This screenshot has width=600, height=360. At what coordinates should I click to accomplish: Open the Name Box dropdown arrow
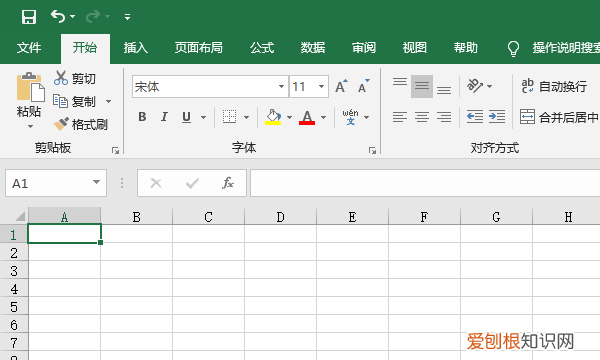(96, 182)
